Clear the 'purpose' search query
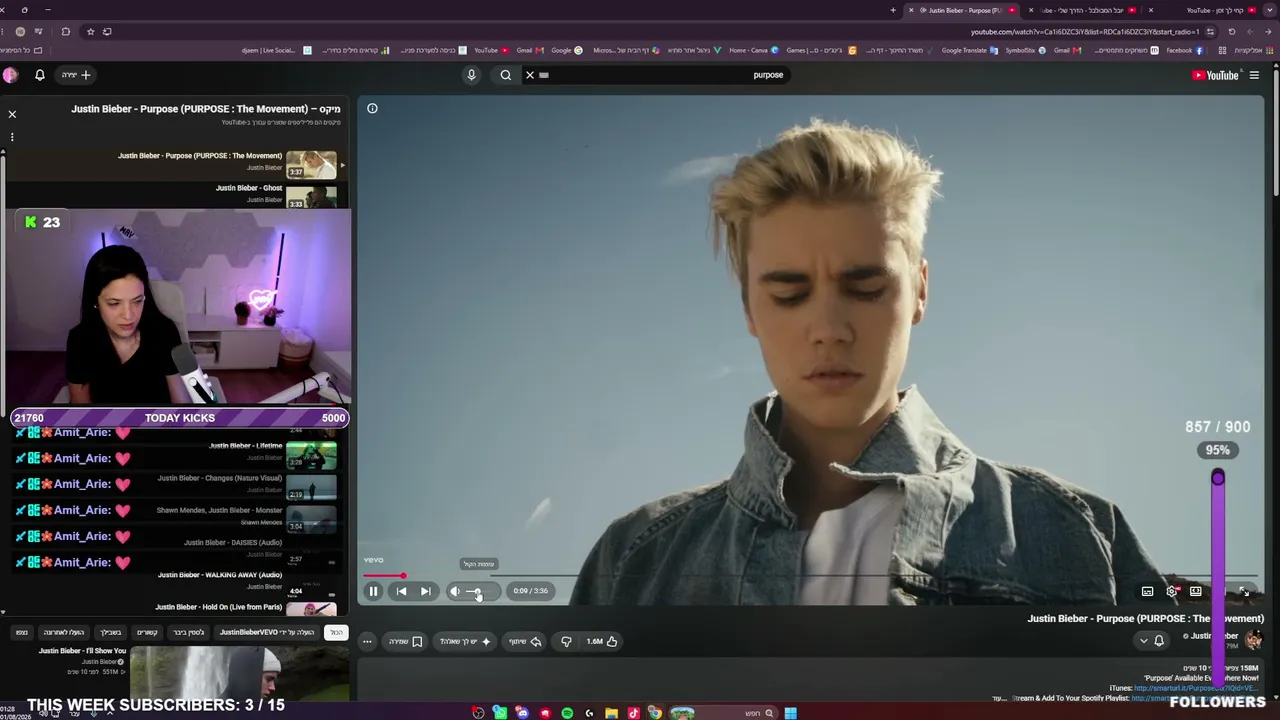The height and width of the screenshot is (720, 1280). coord(530,75)
